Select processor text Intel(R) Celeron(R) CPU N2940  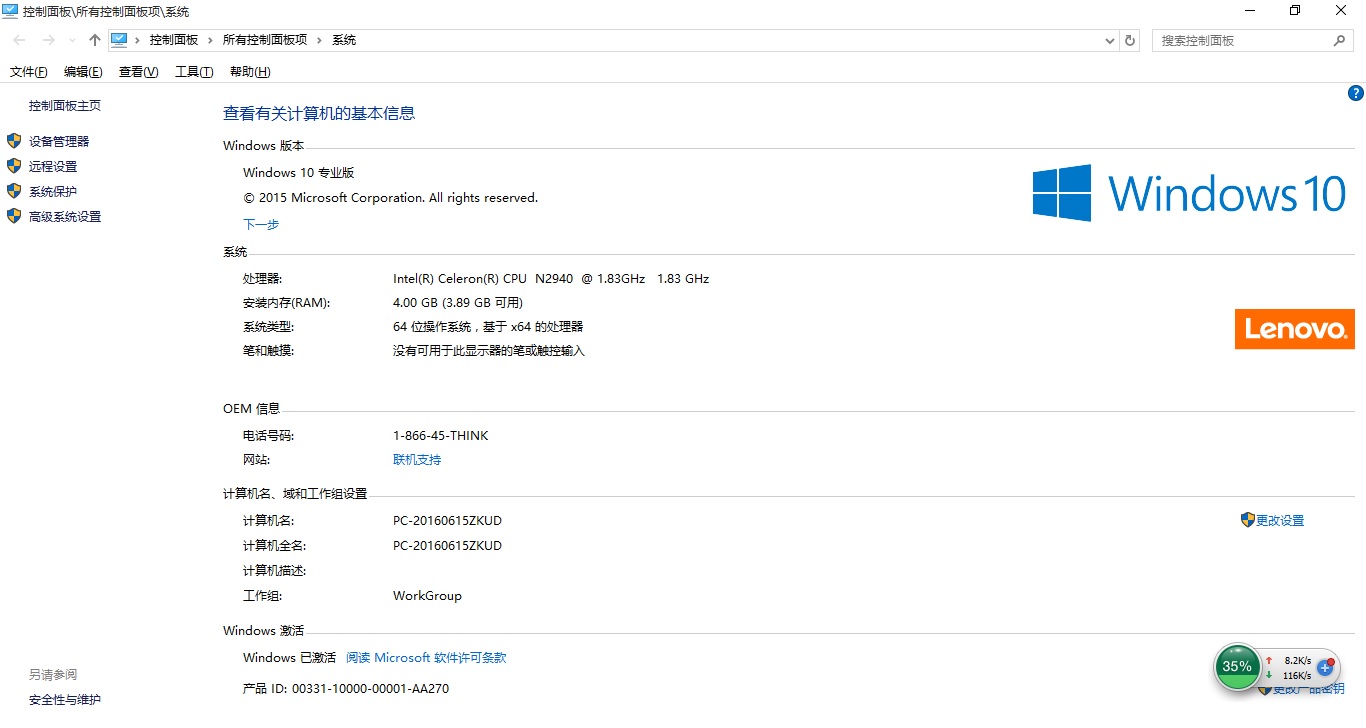coord(483,279)
